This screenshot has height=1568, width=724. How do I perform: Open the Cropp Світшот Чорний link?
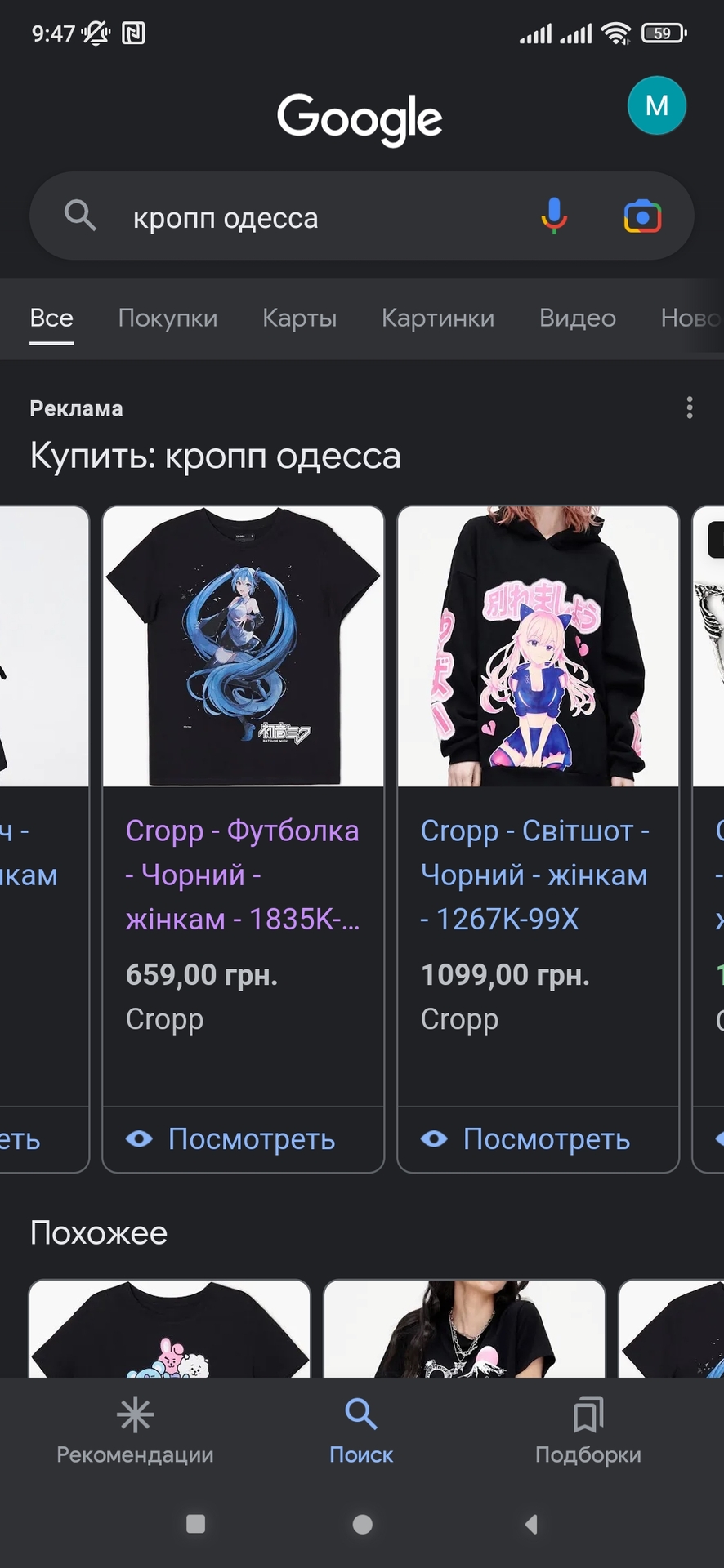coord(535,875)
